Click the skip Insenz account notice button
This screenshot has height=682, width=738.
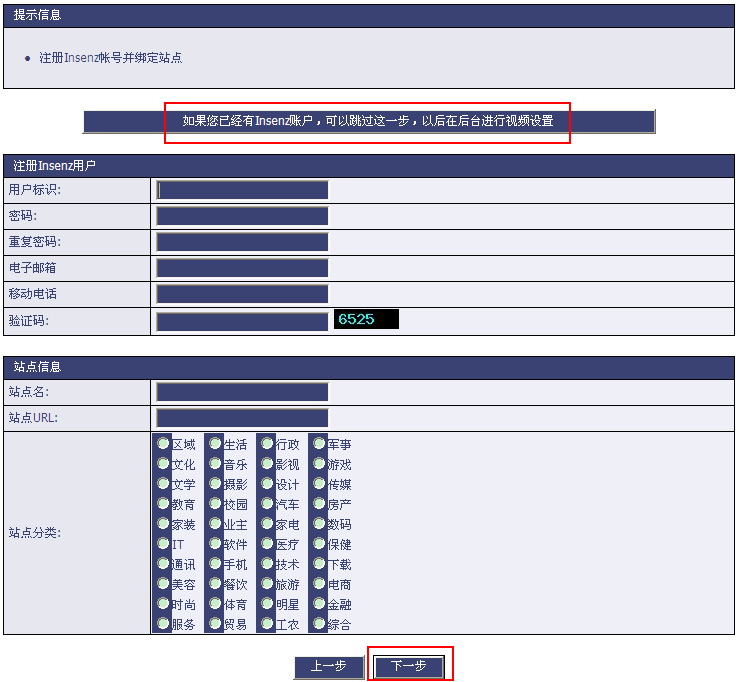click(369, 121)
